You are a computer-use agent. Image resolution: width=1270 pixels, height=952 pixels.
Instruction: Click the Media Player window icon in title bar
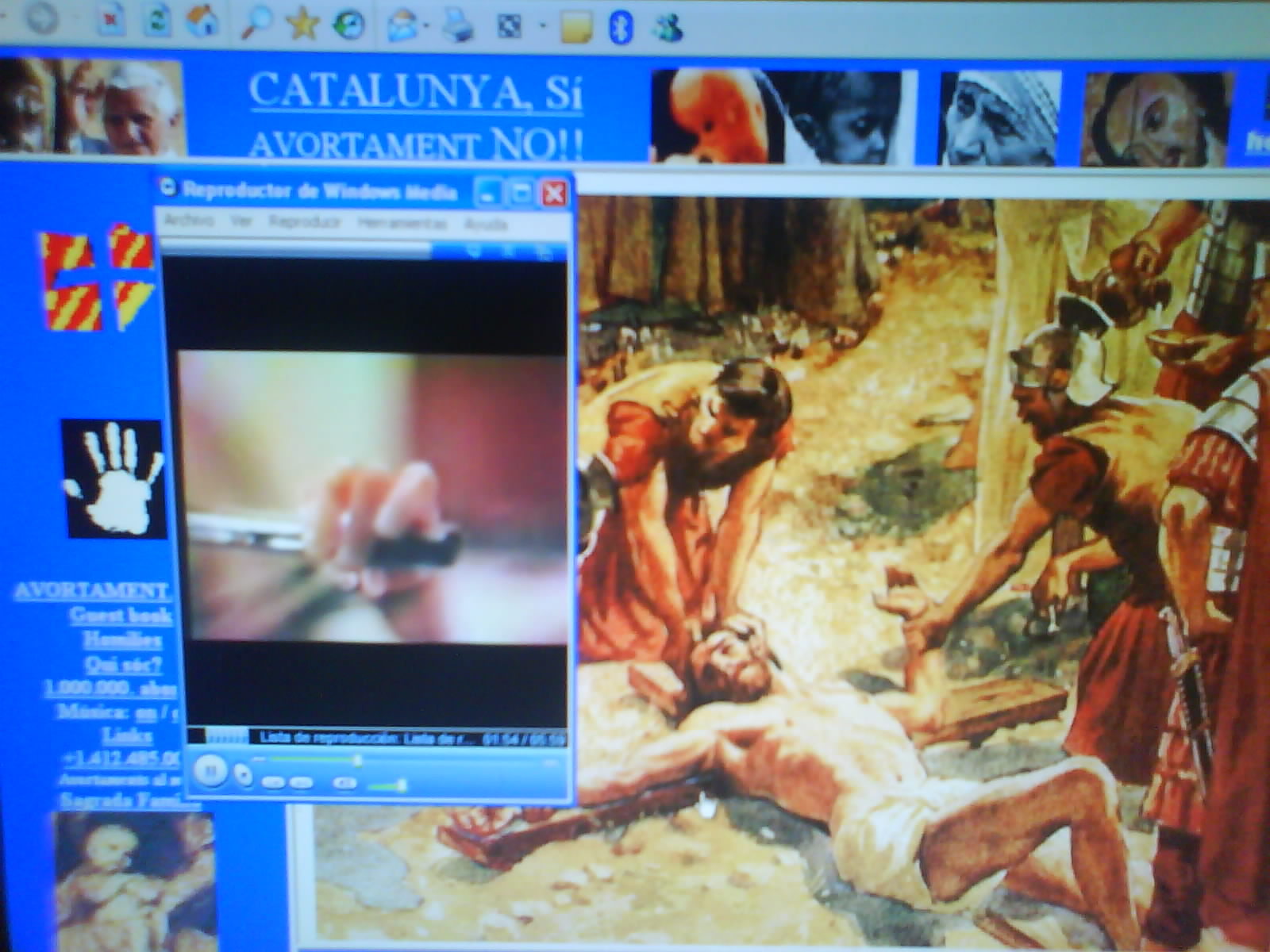[167, 187]
